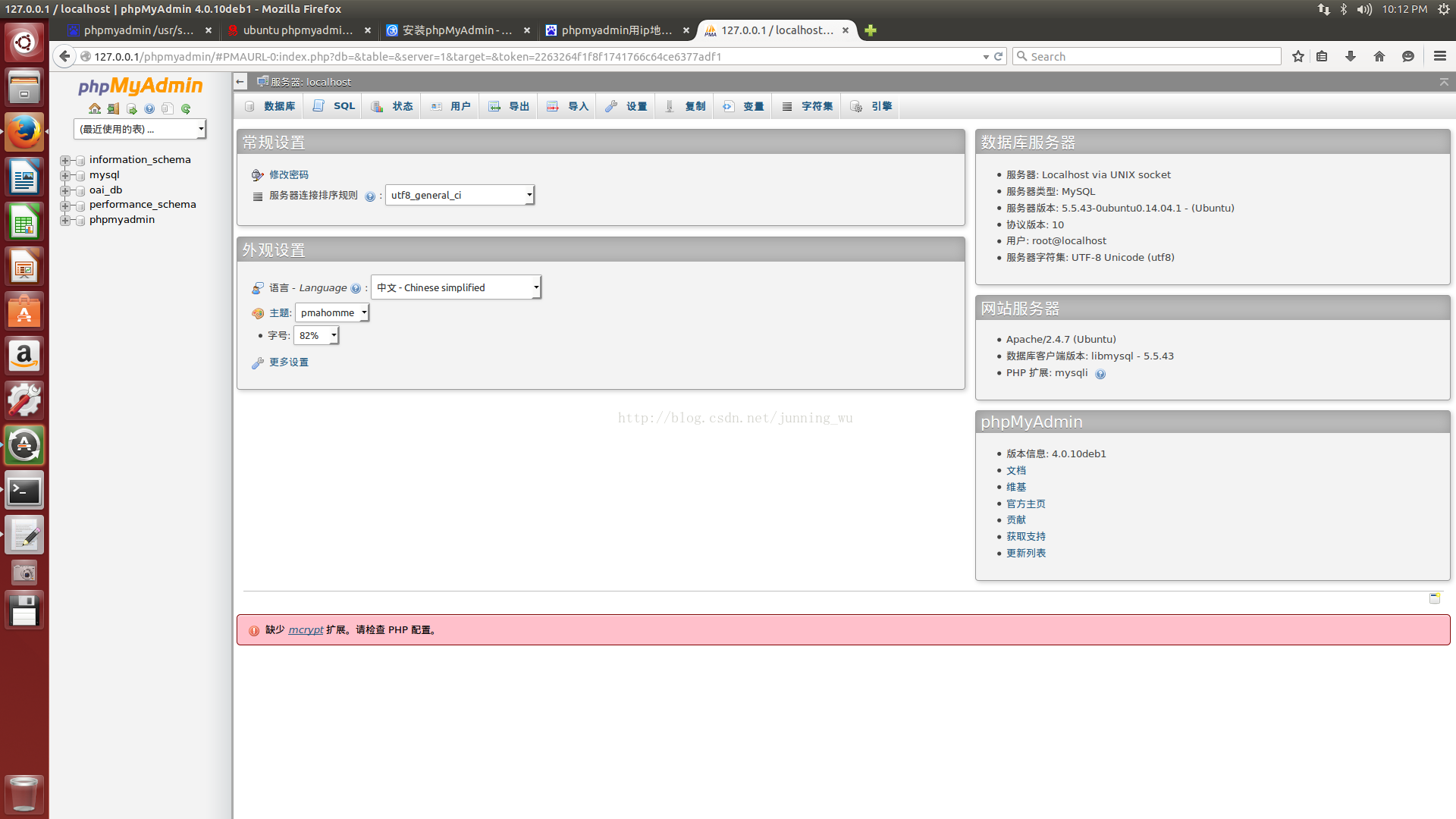This screenshot has width=1456, height=819.
Task: Open the 82% font size dropdown
Action: [x=316, y=335]
